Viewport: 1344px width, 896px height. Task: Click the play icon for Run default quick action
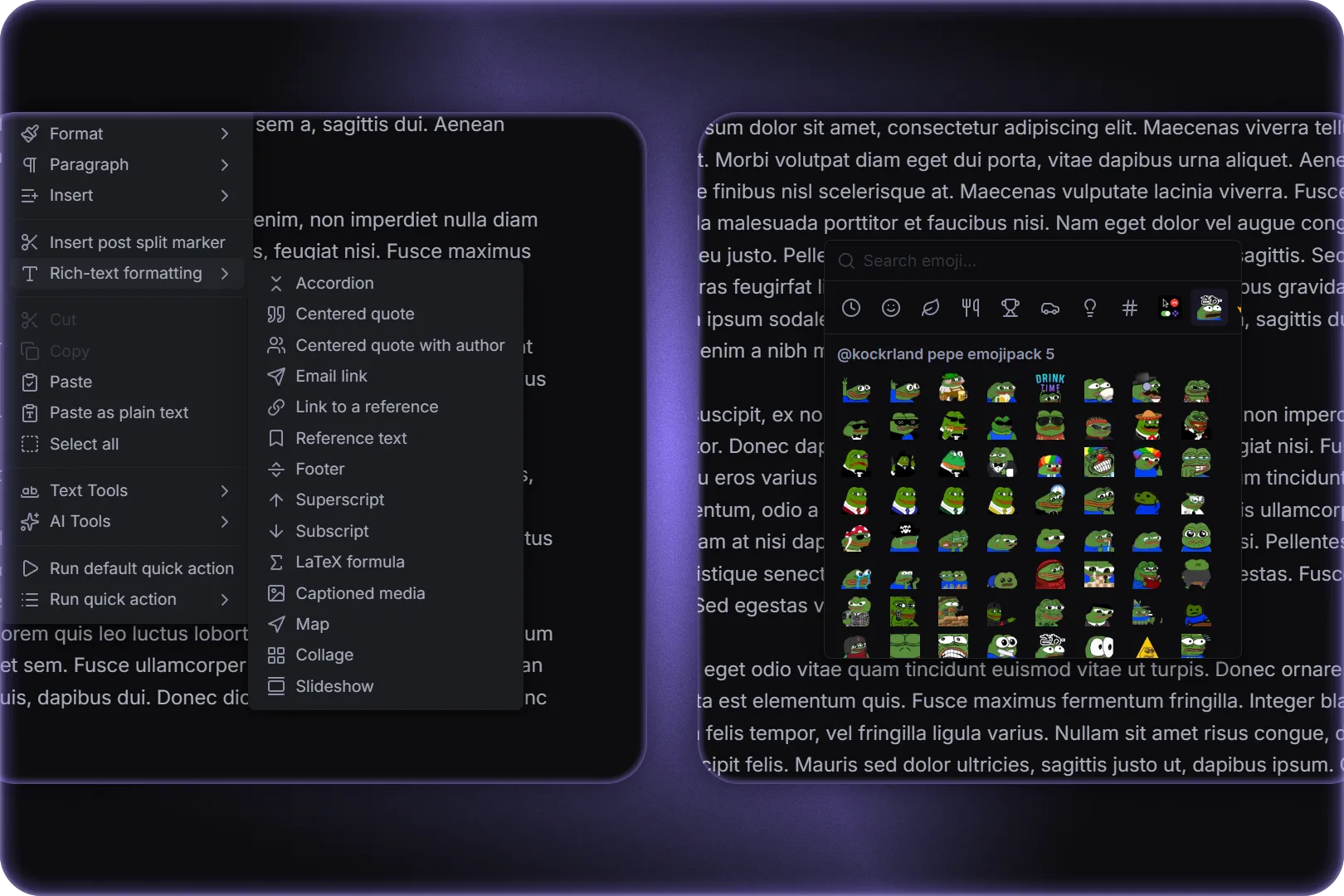coord(30,569)
